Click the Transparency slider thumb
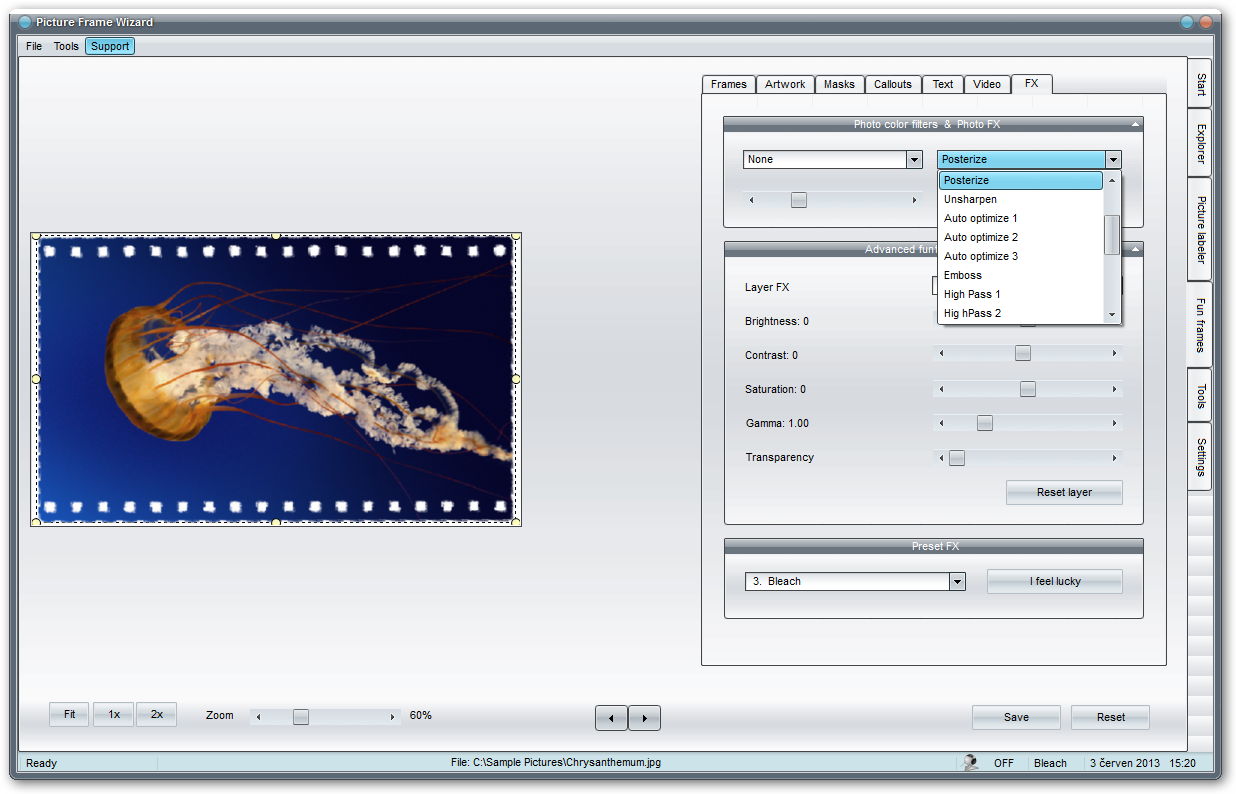 point(957,458)
